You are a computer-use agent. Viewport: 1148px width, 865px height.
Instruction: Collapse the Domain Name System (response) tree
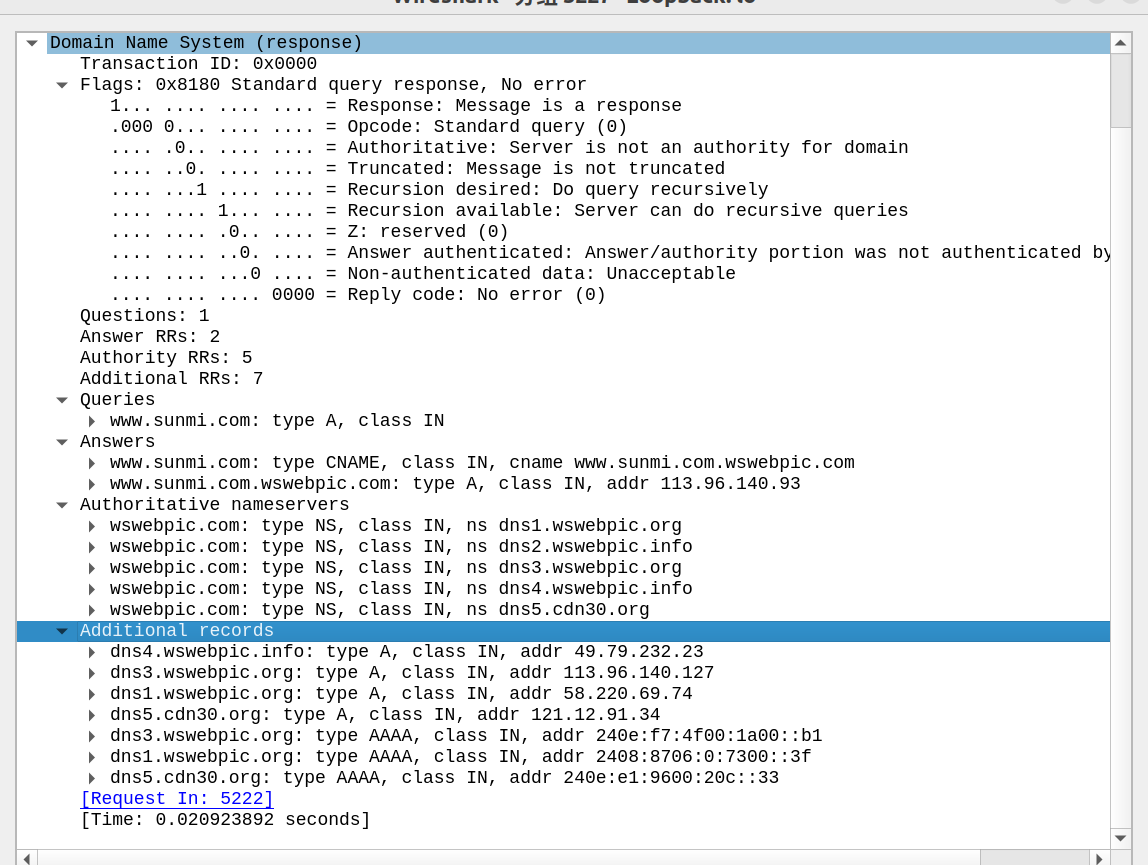pyautogui.click(x=31, y=43)
